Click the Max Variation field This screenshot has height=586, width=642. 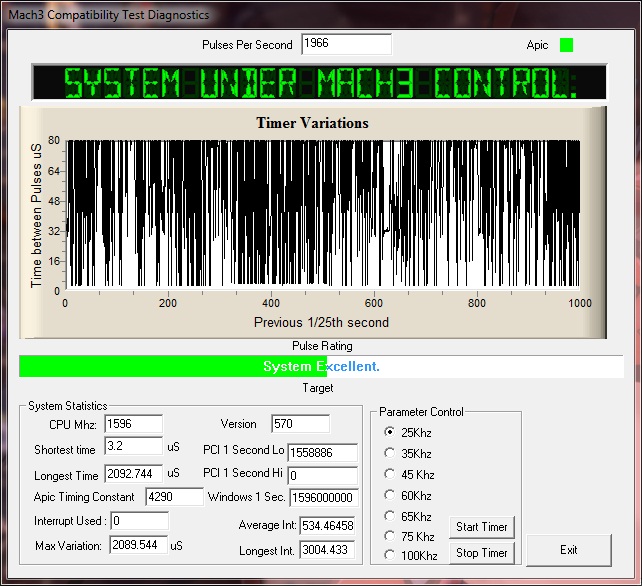(x=138, y=545)
